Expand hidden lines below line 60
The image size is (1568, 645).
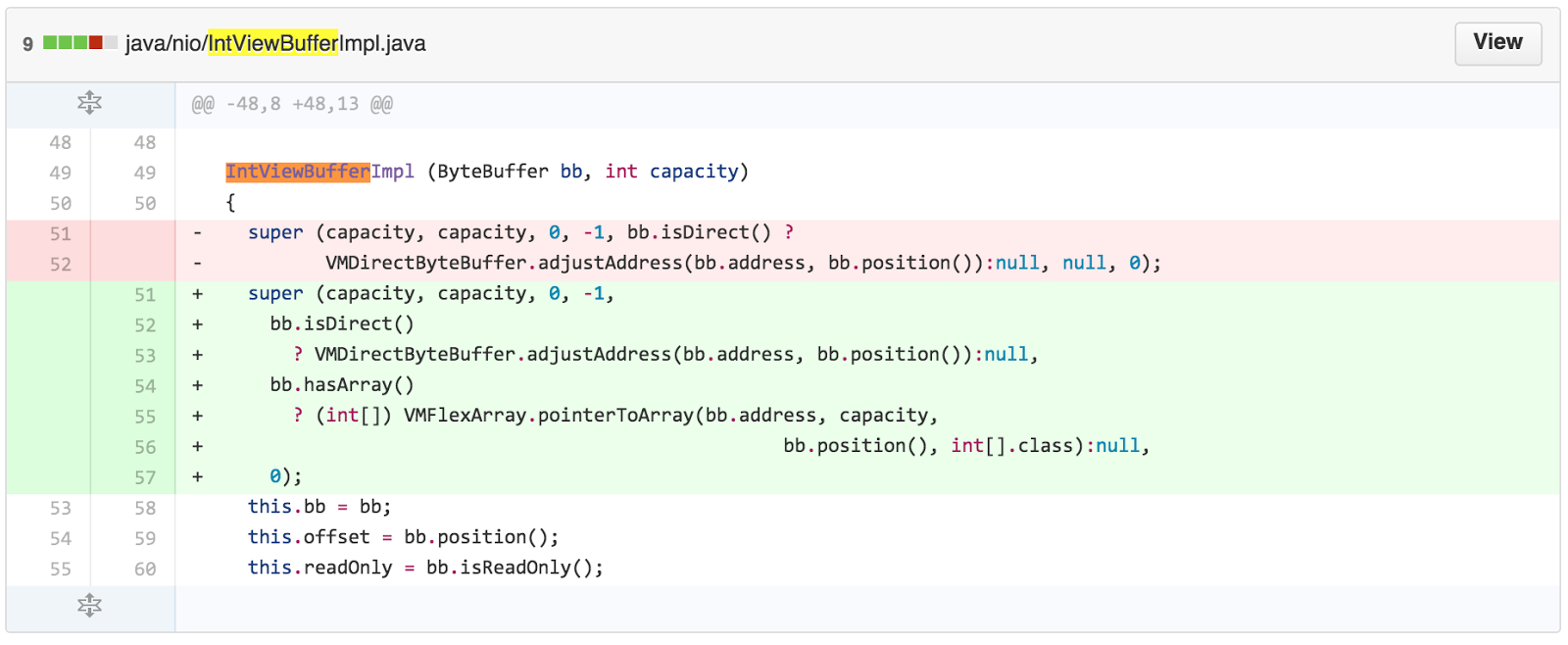89,606
